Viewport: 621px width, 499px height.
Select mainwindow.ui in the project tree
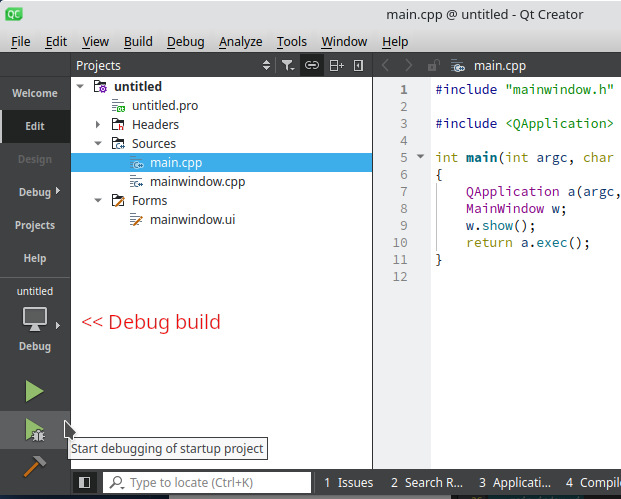coord(192,220)
